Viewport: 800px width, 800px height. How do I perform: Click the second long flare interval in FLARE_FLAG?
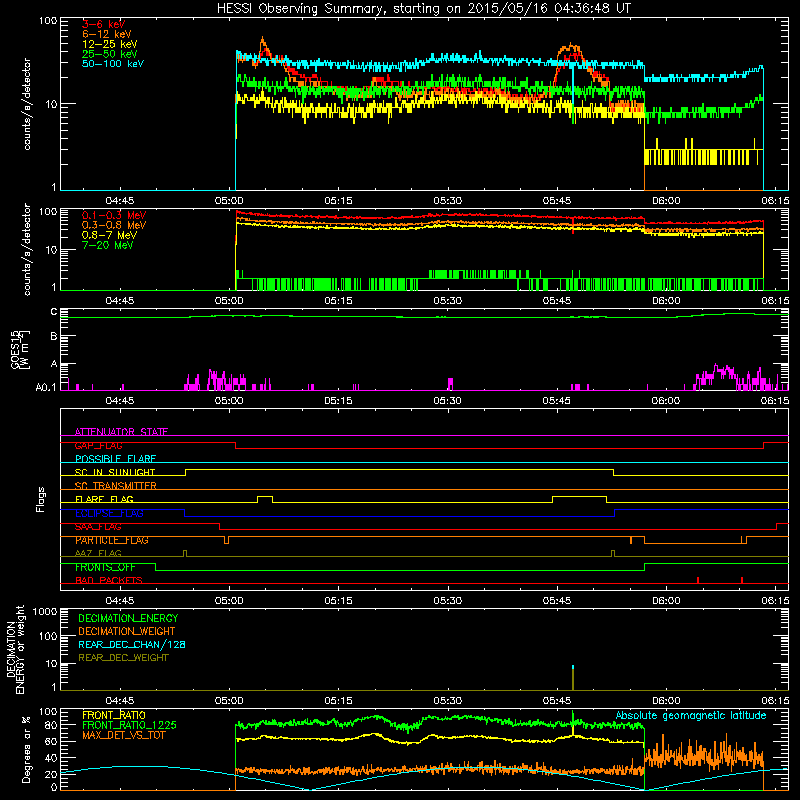pos(580,499)
